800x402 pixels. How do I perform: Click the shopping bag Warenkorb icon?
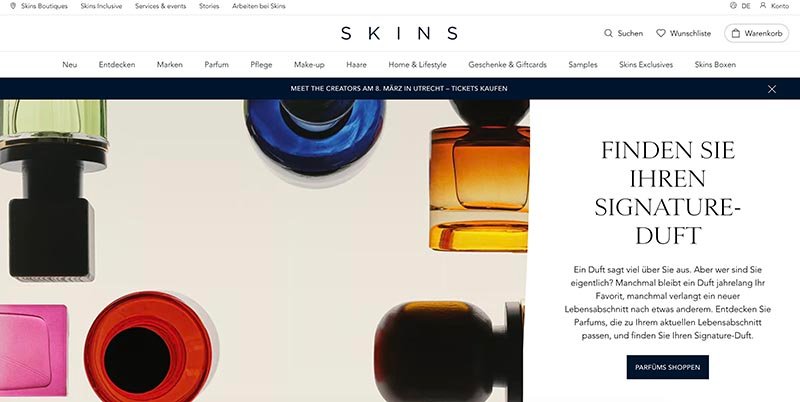click(x=736, y=33)
